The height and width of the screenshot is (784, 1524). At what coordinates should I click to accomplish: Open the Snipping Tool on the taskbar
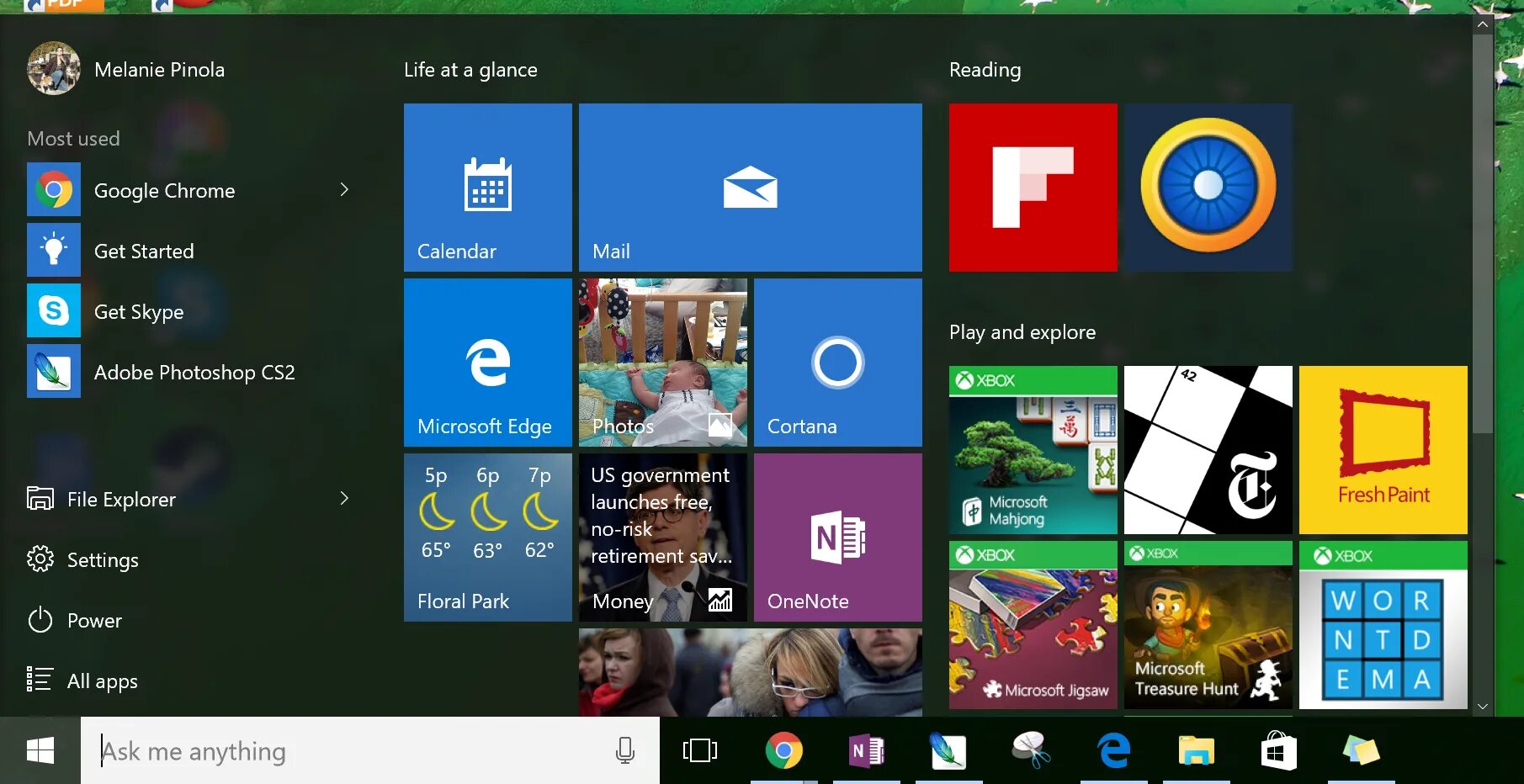[1031, 750]
